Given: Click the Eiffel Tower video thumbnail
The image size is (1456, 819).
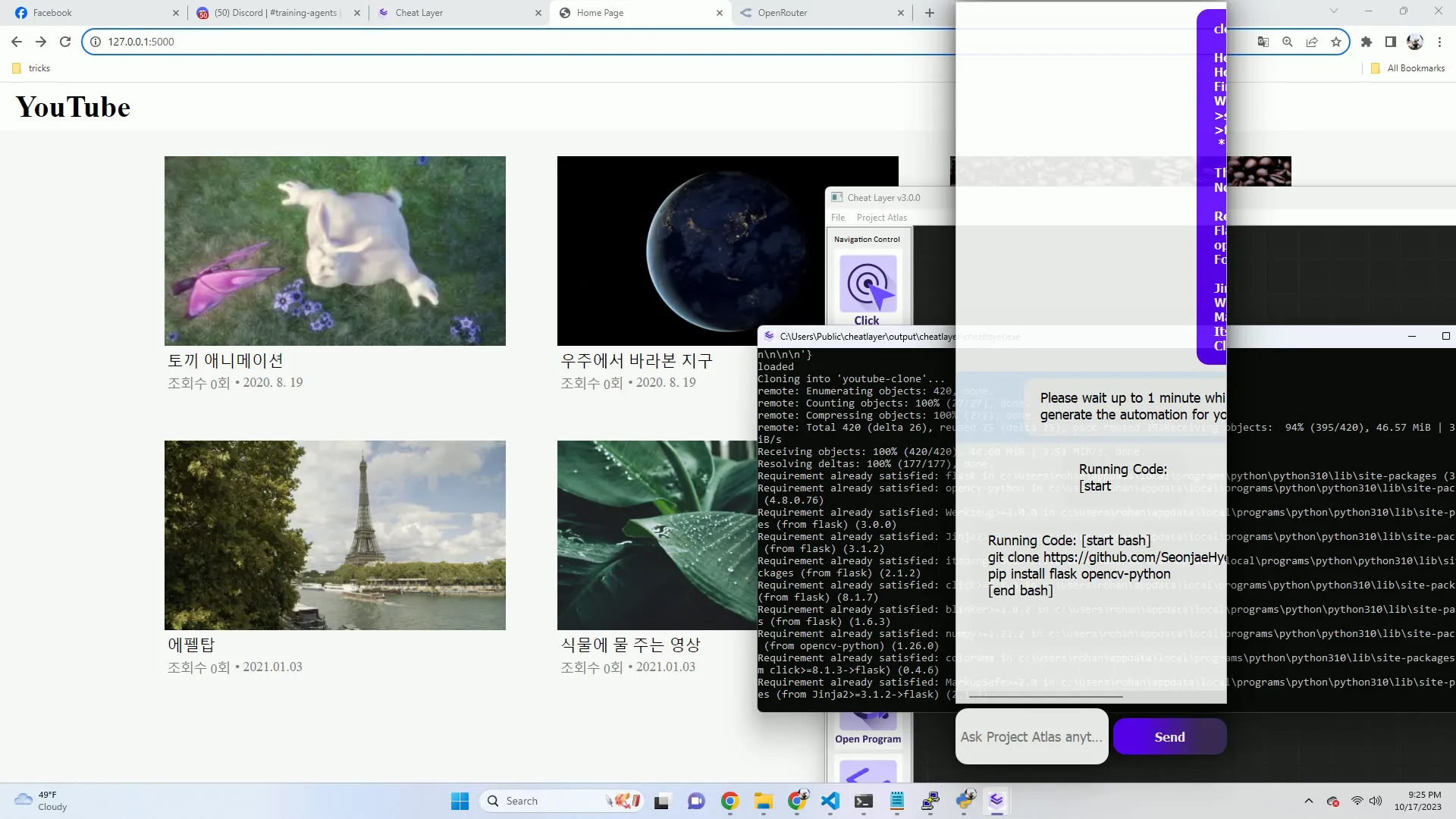Looking at the screenshot, I should coord(335,535).
